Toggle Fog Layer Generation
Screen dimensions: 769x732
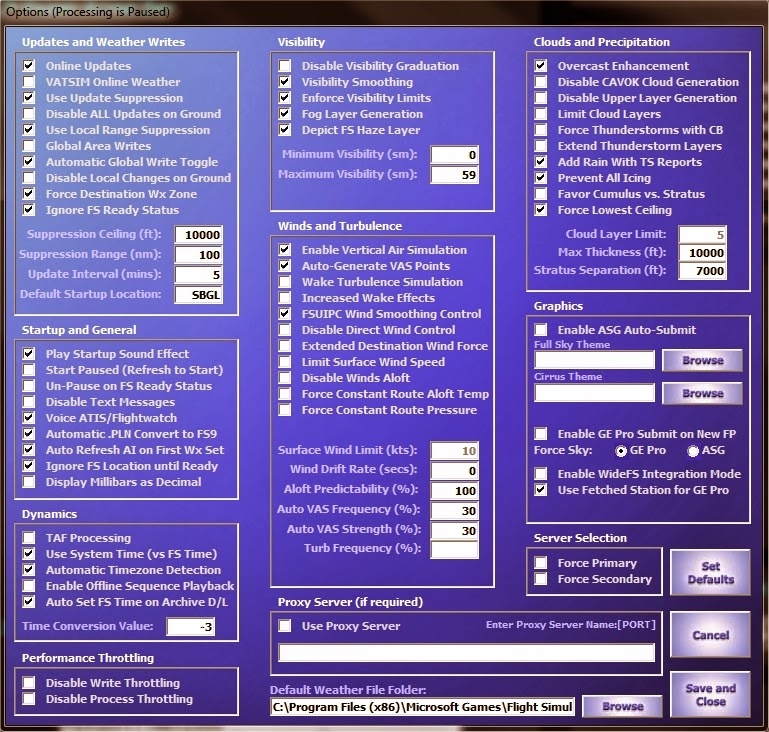coord(284,114)
